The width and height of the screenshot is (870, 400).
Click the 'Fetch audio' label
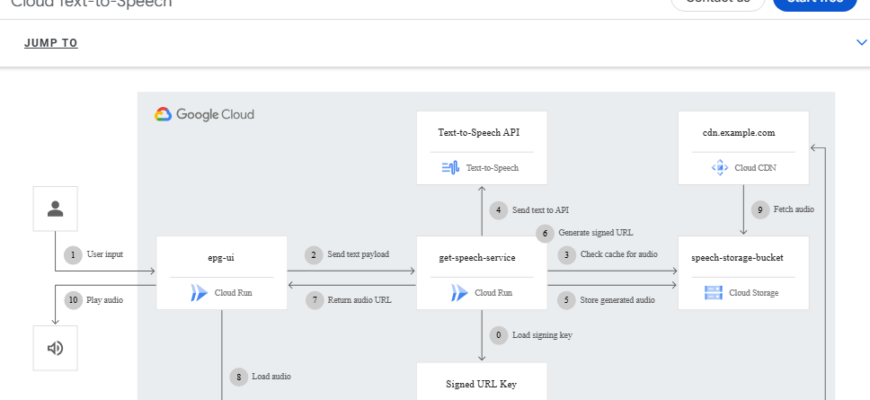pyautogui.click(x=794, y=209)
